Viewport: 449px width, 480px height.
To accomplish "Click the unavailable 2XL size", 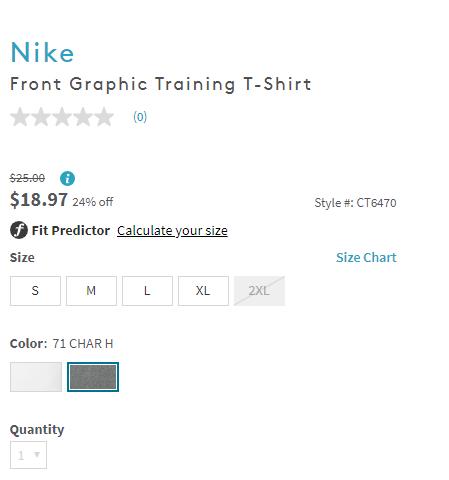I will (259, 291).
